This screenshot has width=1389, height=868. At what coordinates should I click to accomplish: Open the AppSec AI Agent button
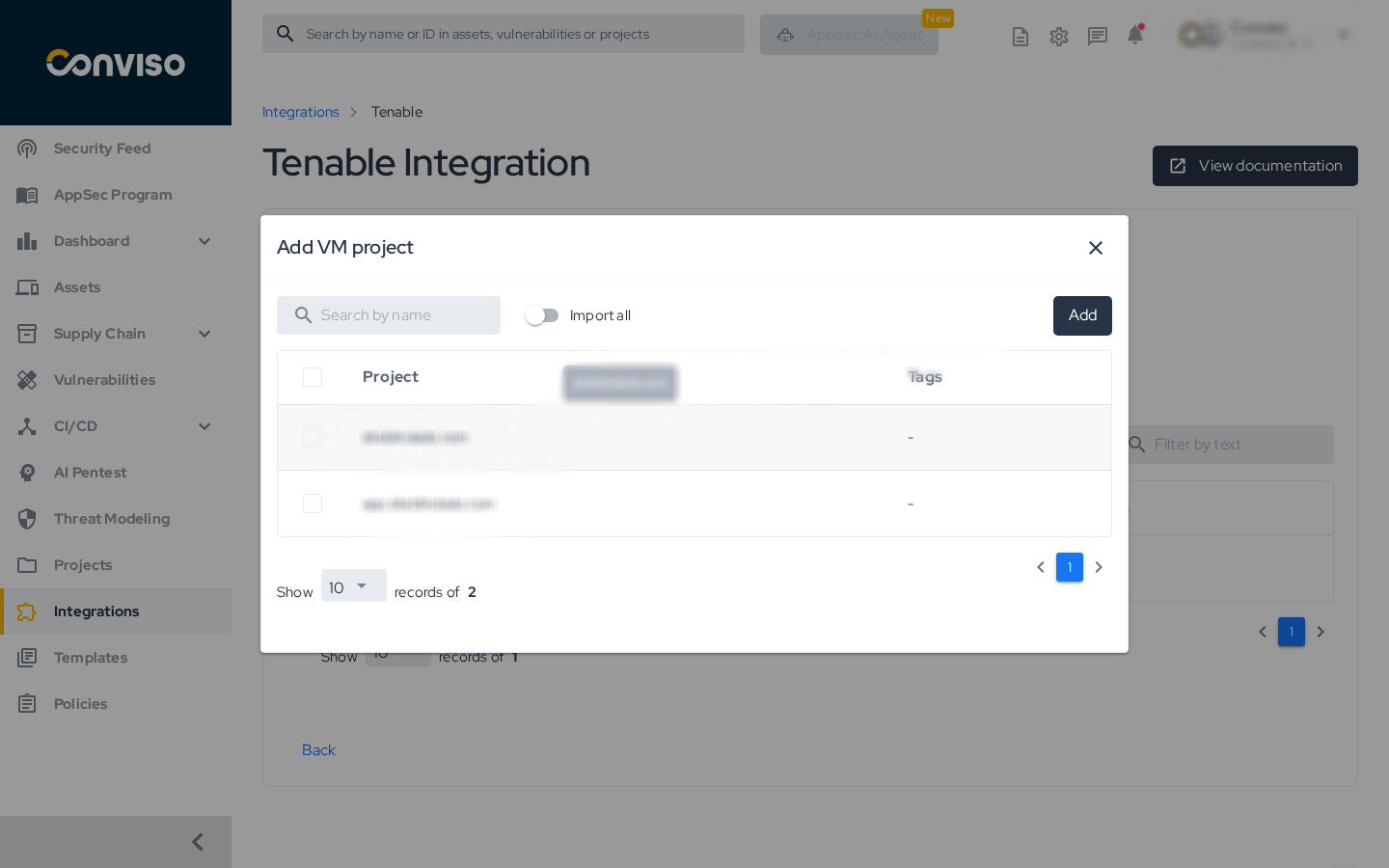pos(849,35)
